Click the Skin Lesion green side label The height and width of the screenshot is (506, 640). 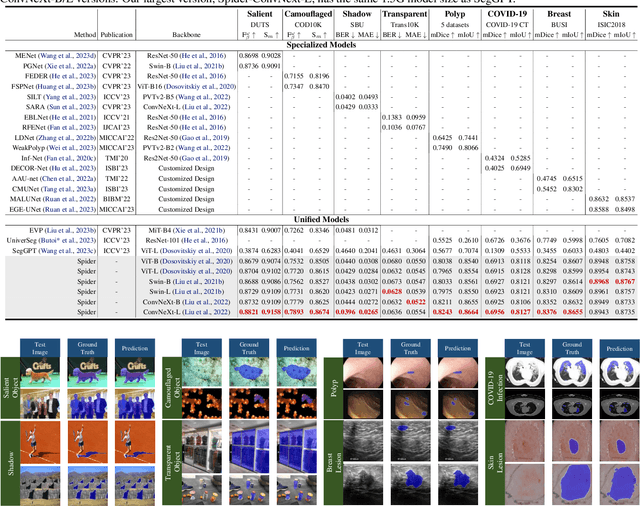coord(495,462)
